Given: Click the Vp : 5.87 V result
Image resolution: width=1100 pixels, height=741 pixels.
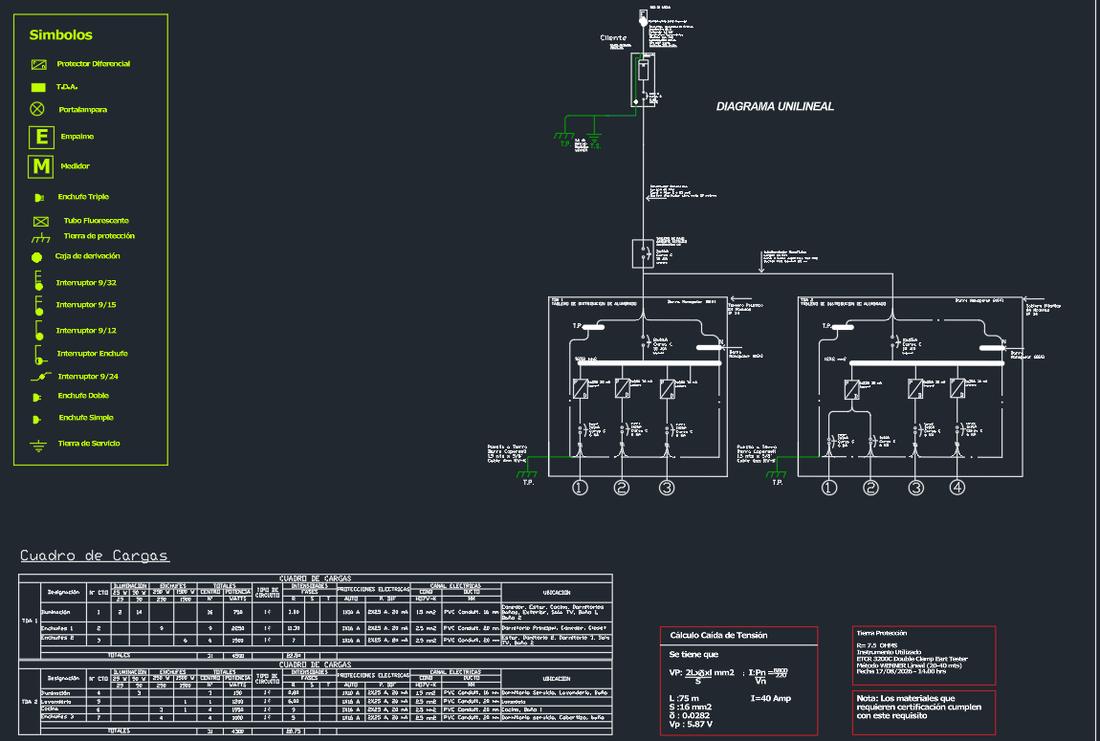Looking at the screenshot, I should 691,724.
